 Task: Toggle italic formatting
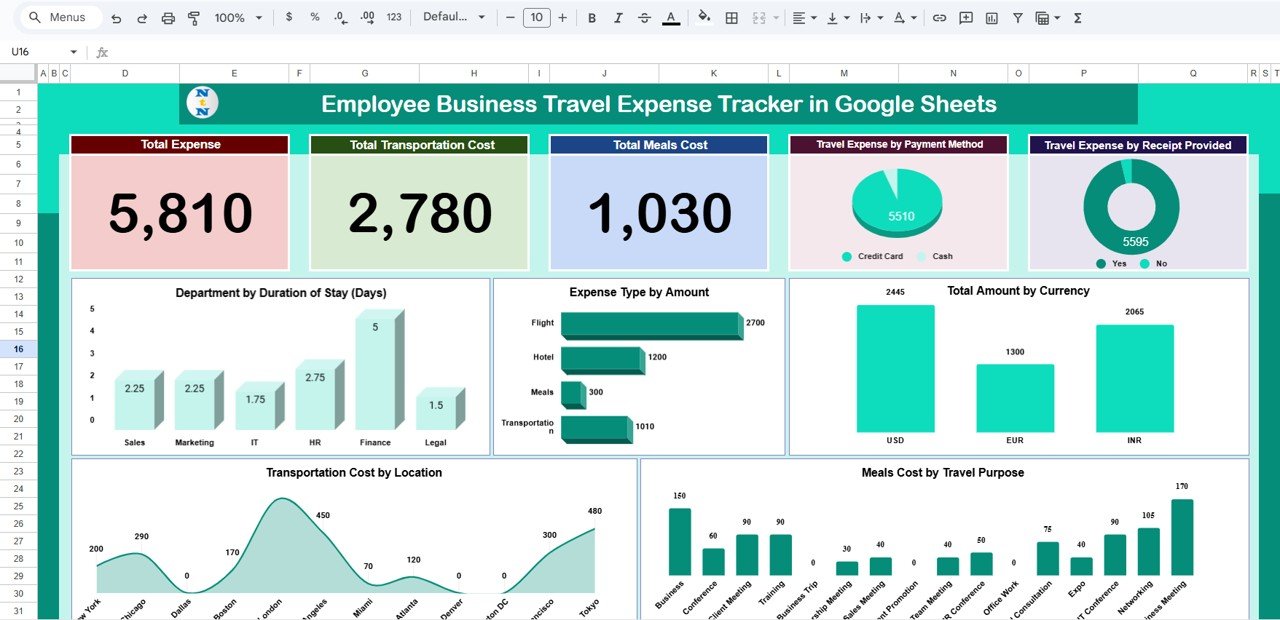click(618, 18)
